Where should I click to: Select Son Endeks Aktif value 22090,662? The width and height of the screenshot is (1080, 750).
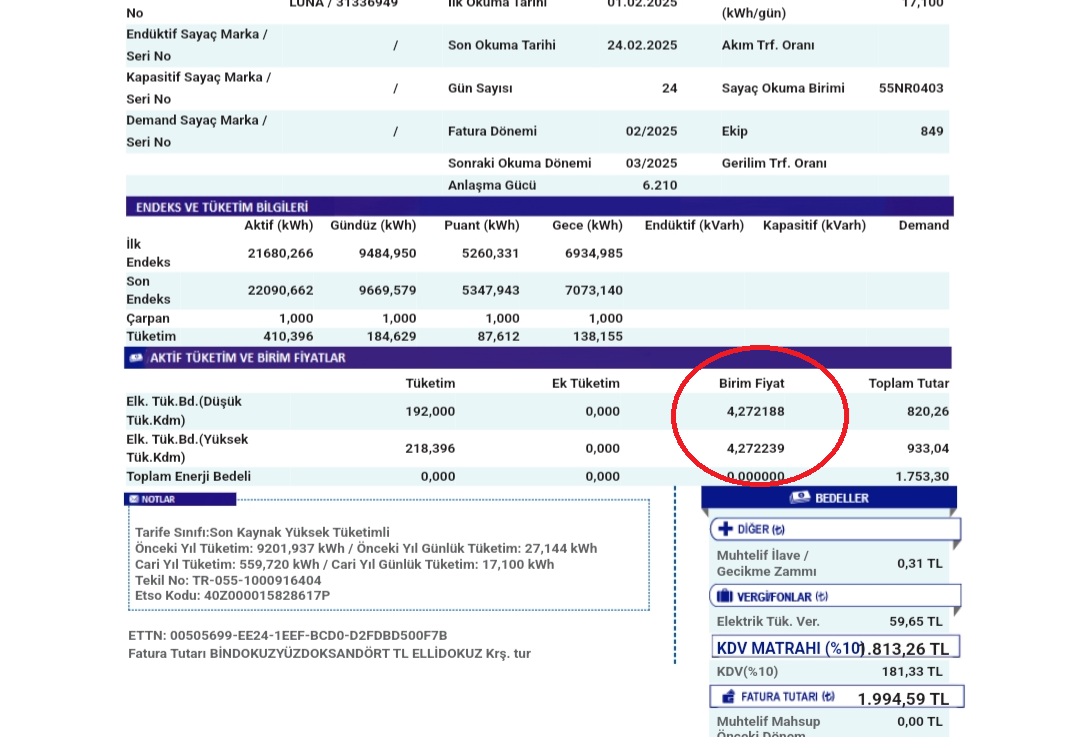(280, 291)
